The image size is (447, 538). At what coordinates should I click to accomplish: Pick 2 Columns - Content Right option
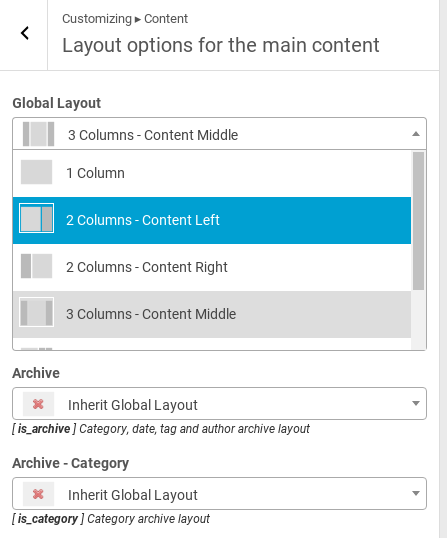coord(212,267)
